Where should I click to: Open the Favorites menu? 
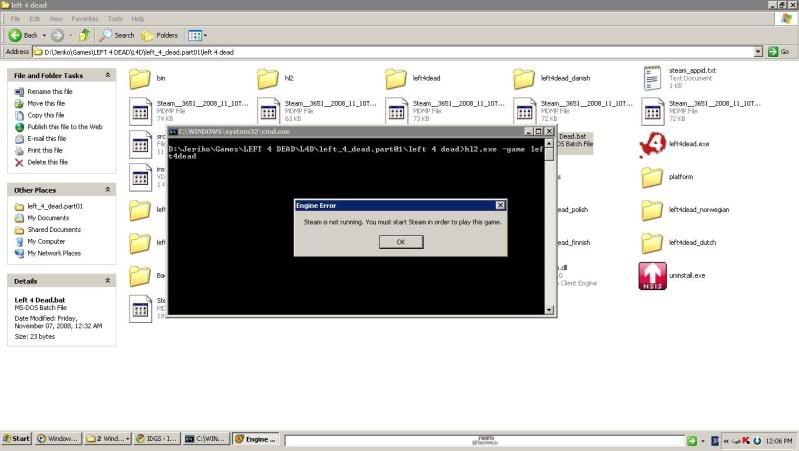coord(85,19)
